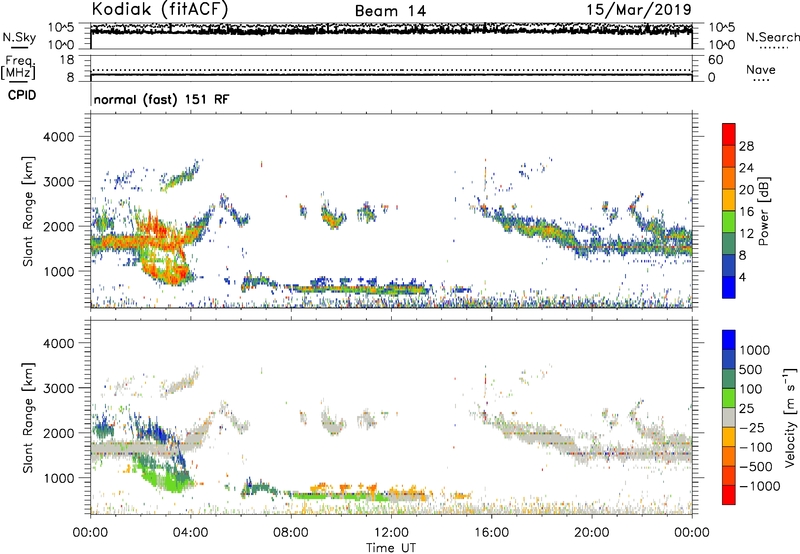
Task: Click the "Kodiak (fitACF)" plot title
Action: click(x=160, y=9)
